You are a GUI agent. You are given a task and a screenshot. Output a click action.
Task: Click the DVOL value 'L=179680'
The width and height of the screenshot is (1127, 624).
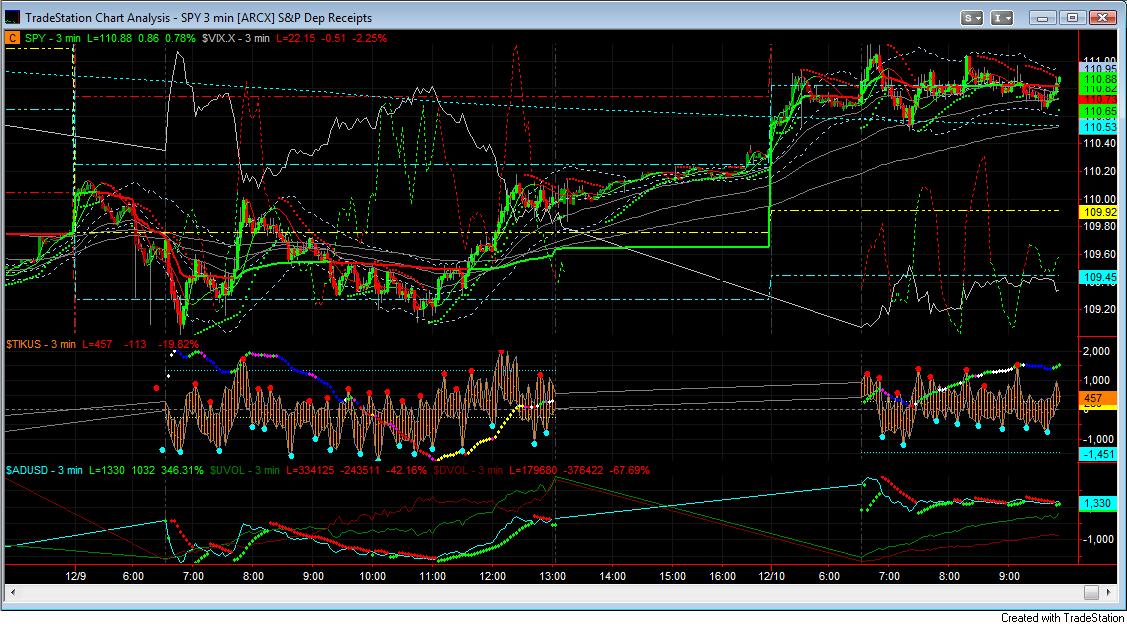click(535, 470)
